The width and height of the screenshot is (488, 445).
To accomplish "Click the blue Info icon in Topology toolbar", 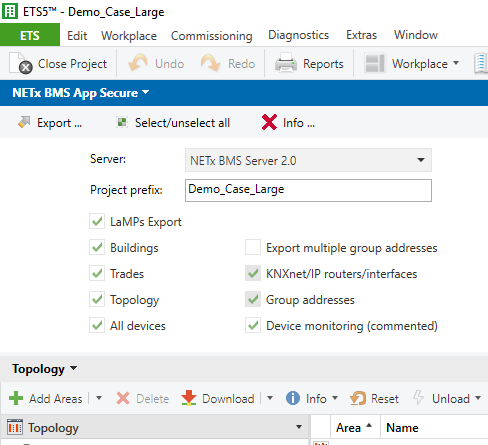I will tap(293, 398).
